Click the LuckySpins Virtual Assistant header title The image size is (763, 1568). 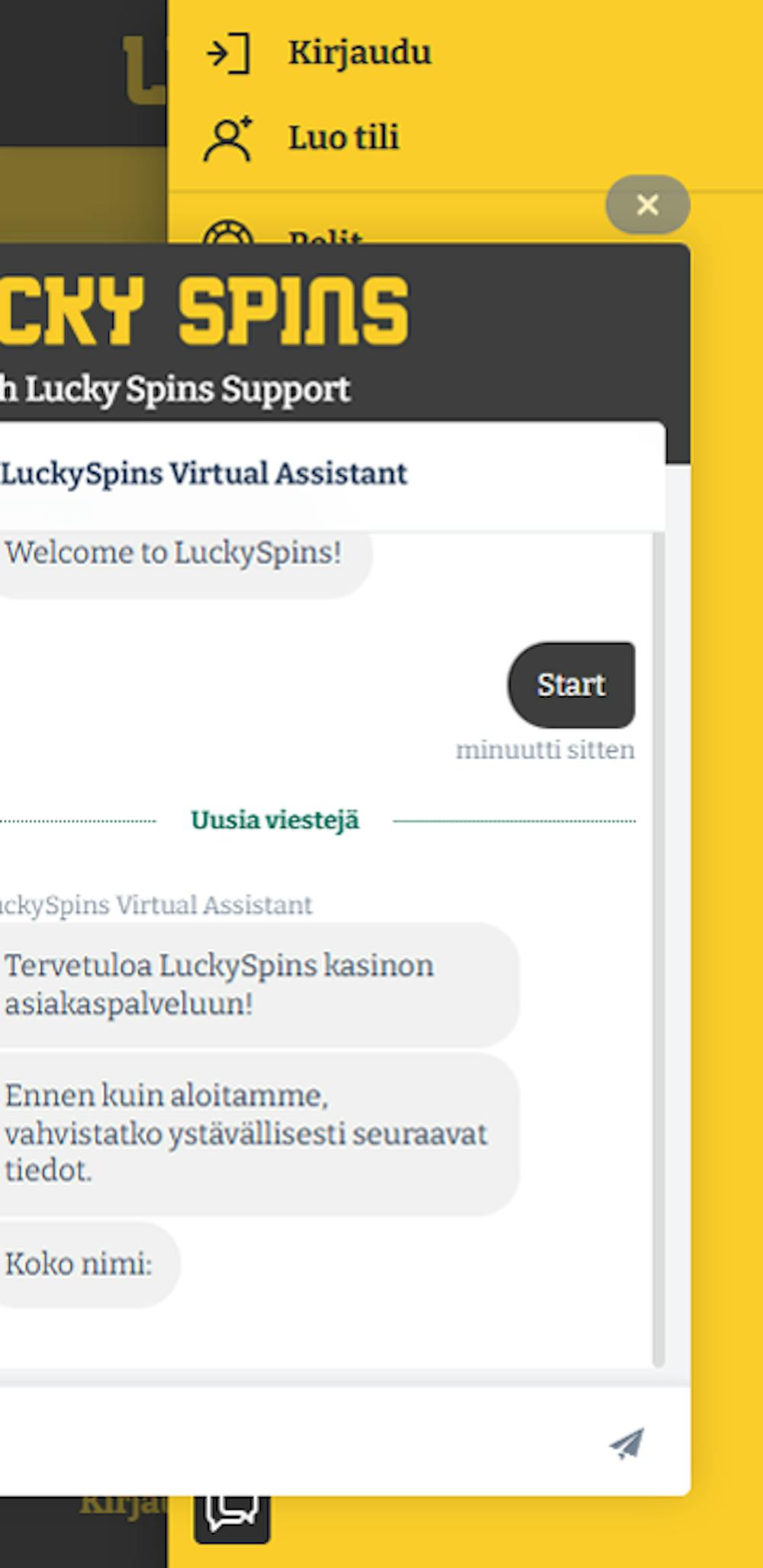[204, 474]
